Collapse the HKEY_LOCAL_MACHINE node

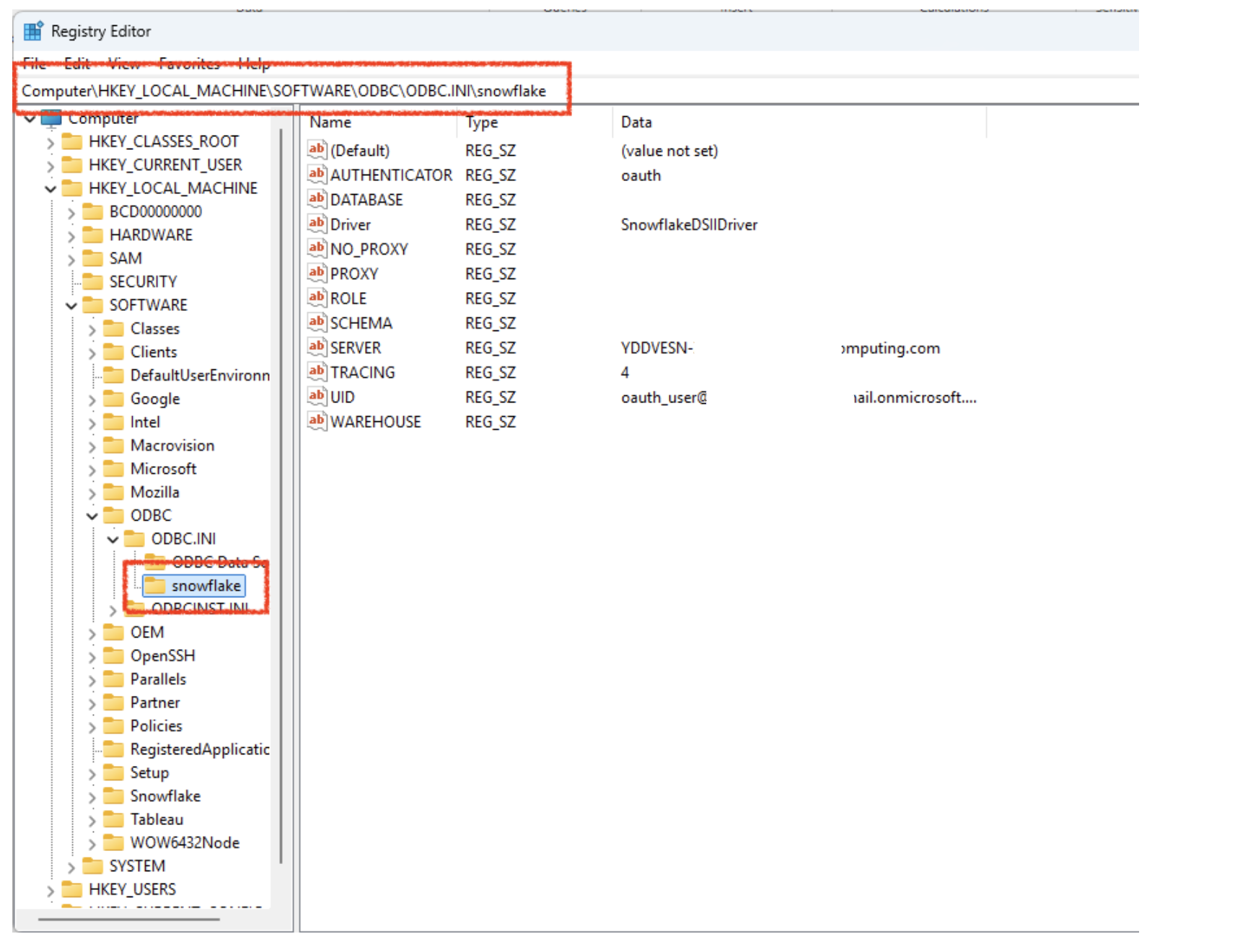click(50, 189)
